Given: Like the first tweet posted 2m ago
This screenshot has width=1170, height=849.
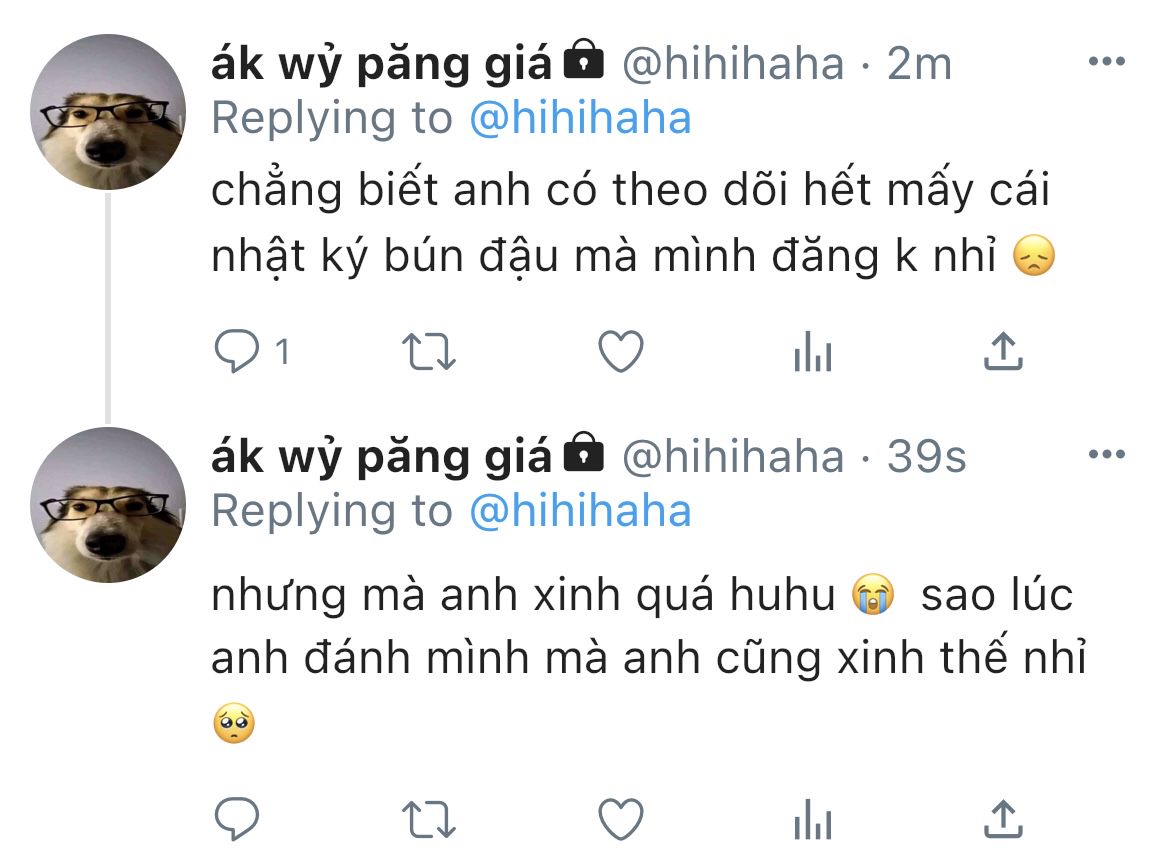Looking at the screenshot, I should pyautogui.click(x=621, y=351).
